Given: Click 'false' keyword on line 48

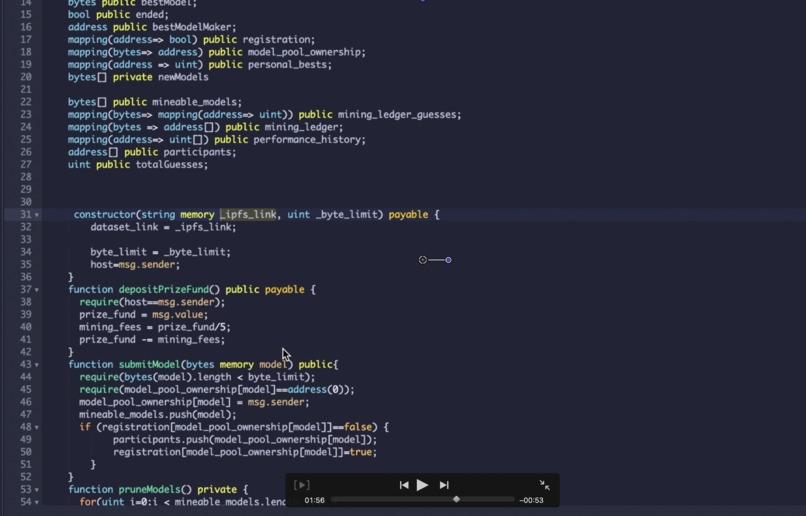Looking at the screenshot, I should (x=358, y=427).
